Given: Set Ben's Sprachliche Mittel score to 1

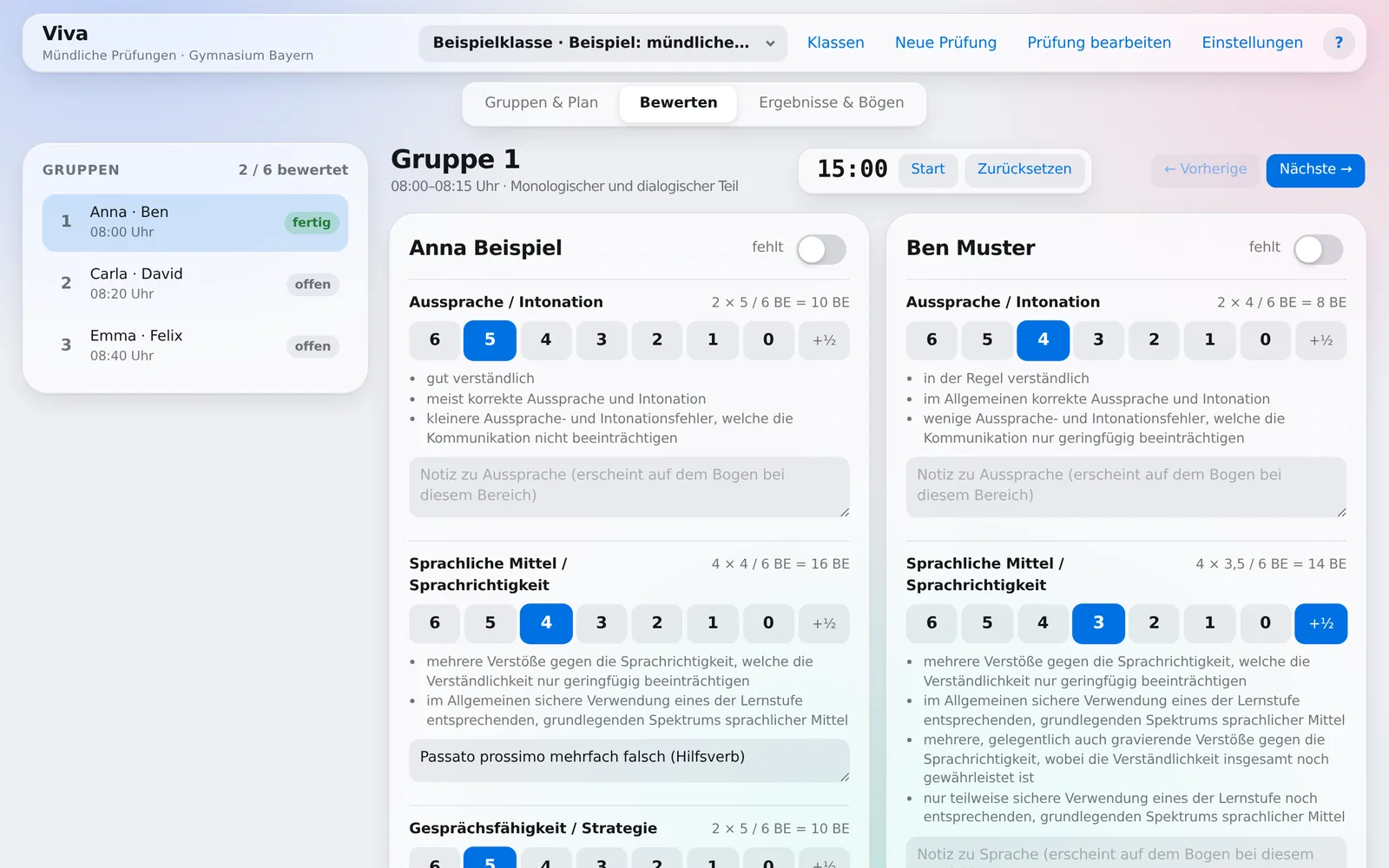Looking at the screenshot, I should click(1209, 623).
